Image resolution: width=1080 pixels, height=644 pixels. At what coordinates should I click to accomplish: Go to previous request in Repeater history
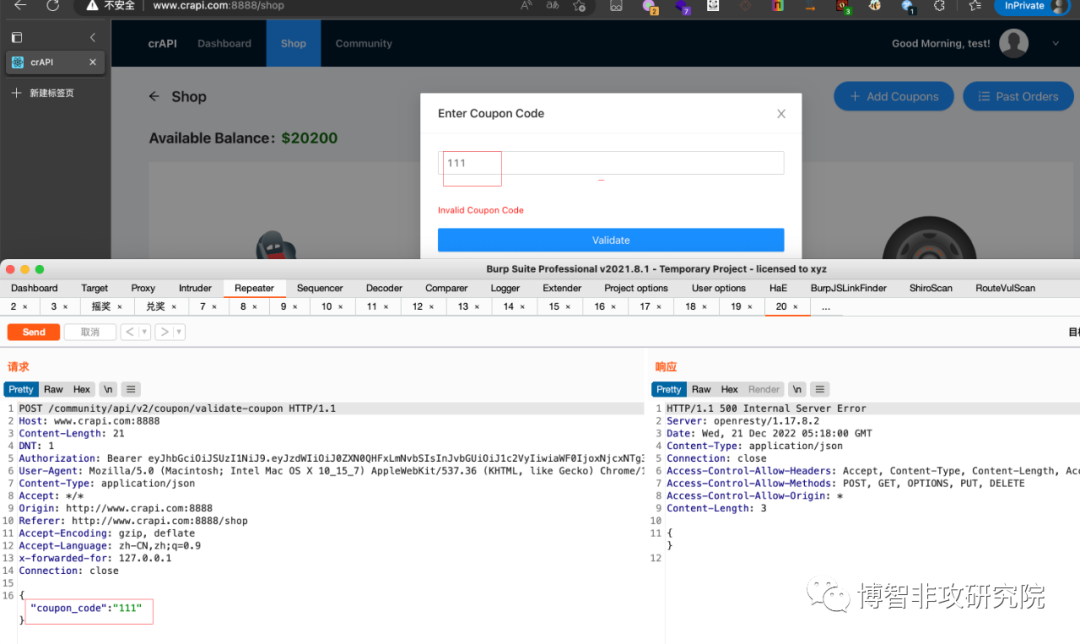click(129, 332)
